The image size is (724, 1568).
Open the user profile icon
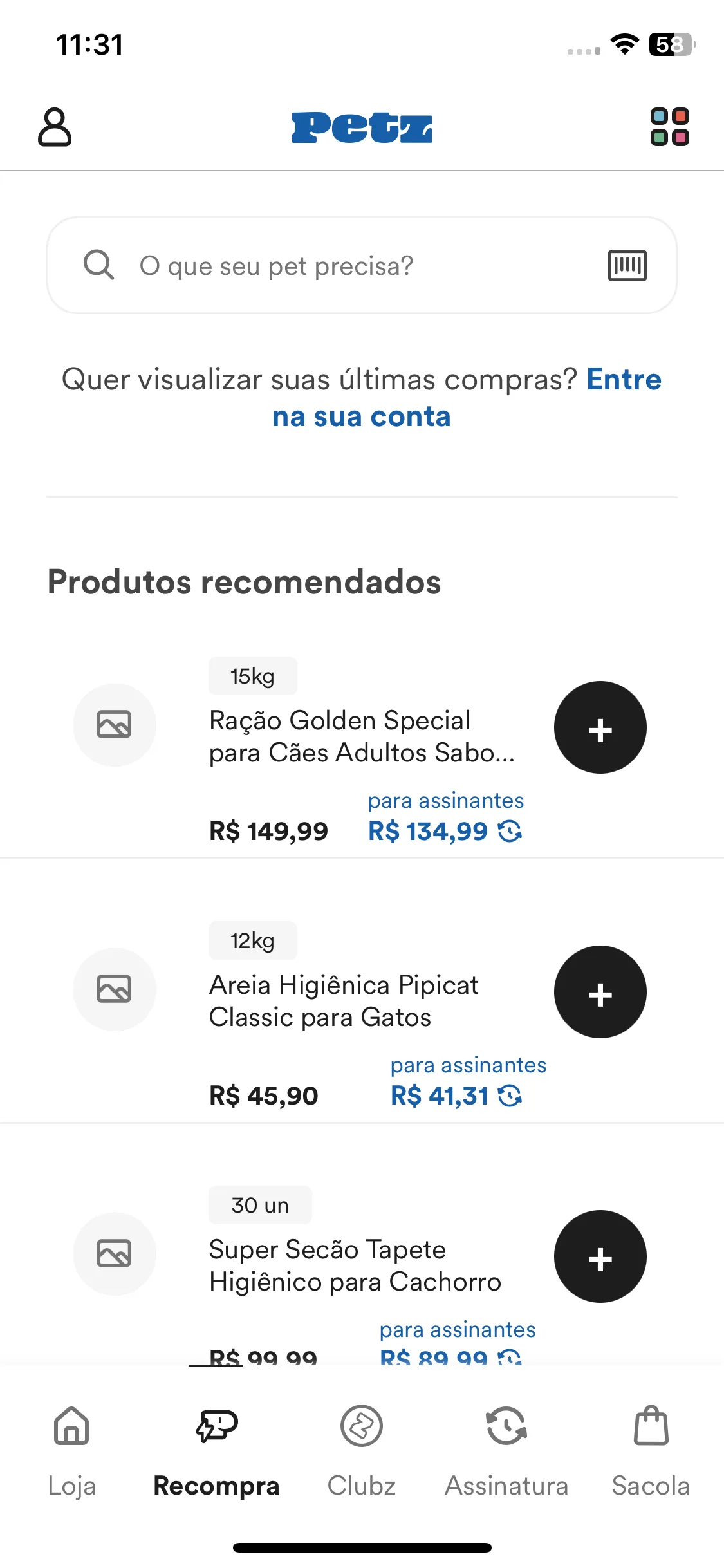coord(55,127)
